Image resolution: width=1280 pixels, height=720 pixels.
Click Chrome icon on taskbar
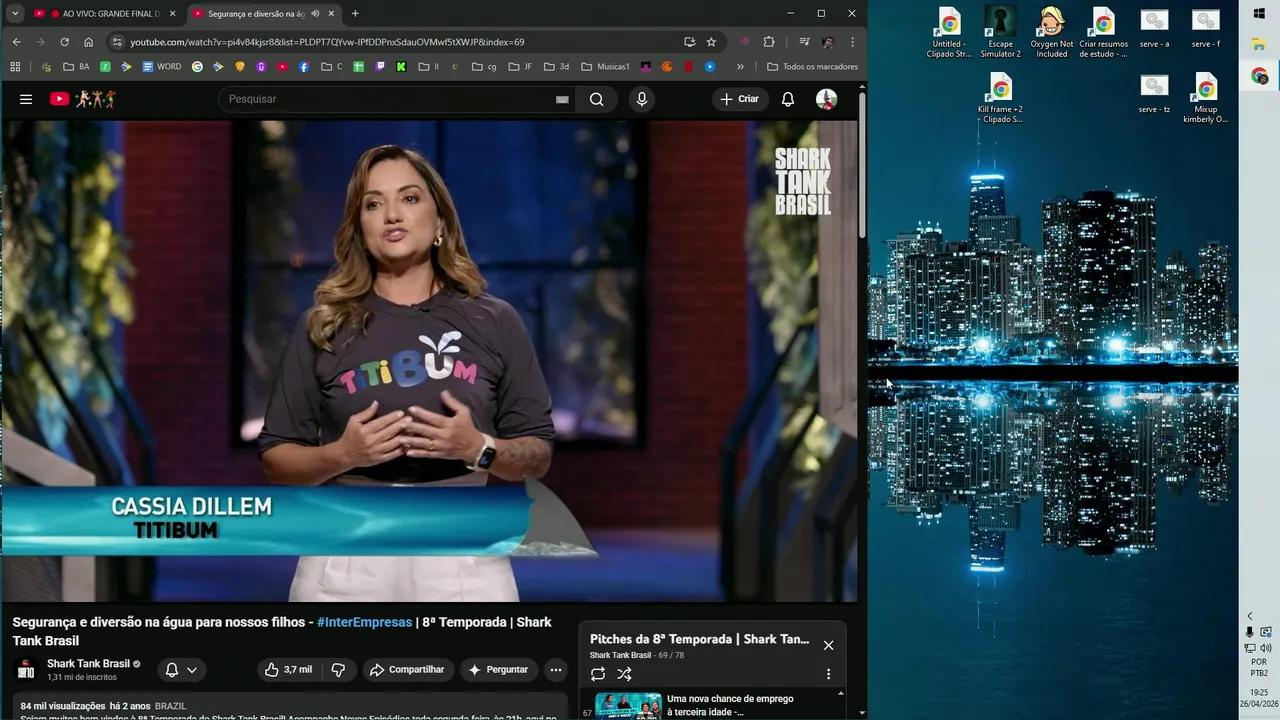(x=1259, y=76)
